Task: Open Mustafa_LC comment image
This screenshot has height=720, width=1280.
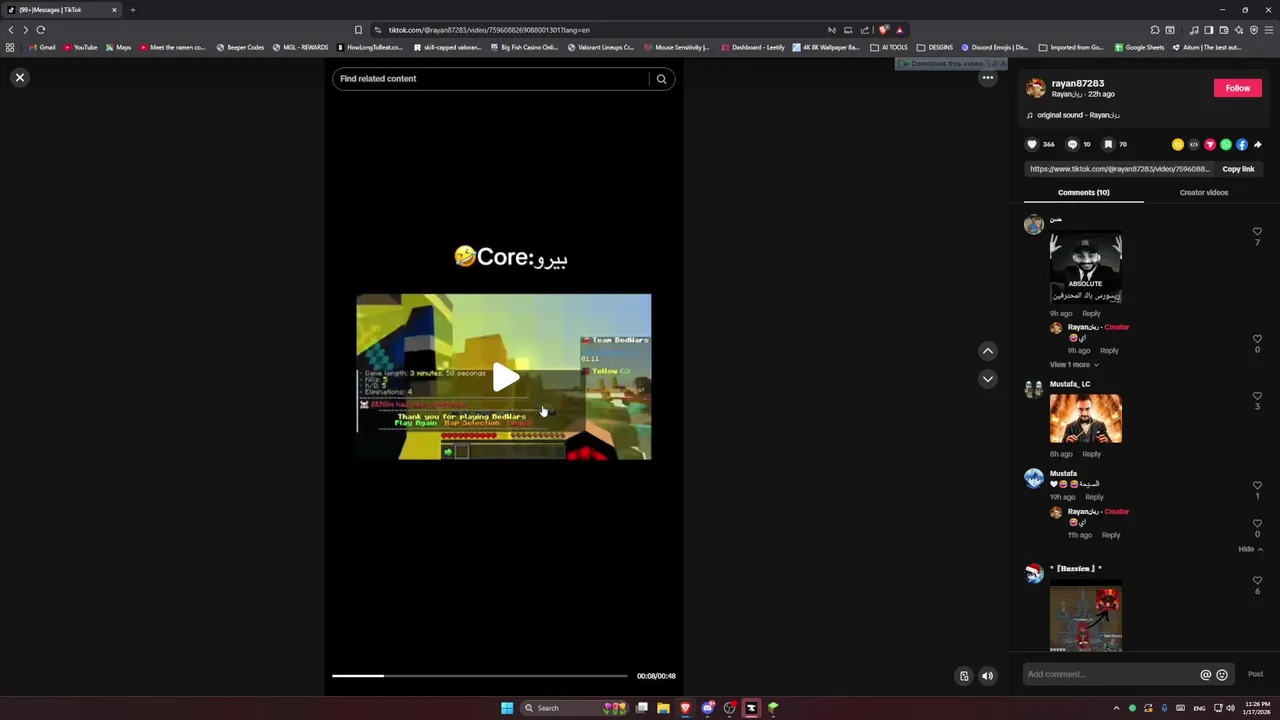Action: (1085, 418)
